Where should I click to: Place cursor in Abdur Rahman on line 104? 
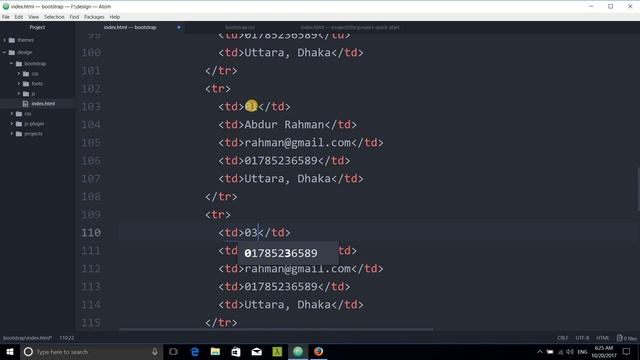284,124
